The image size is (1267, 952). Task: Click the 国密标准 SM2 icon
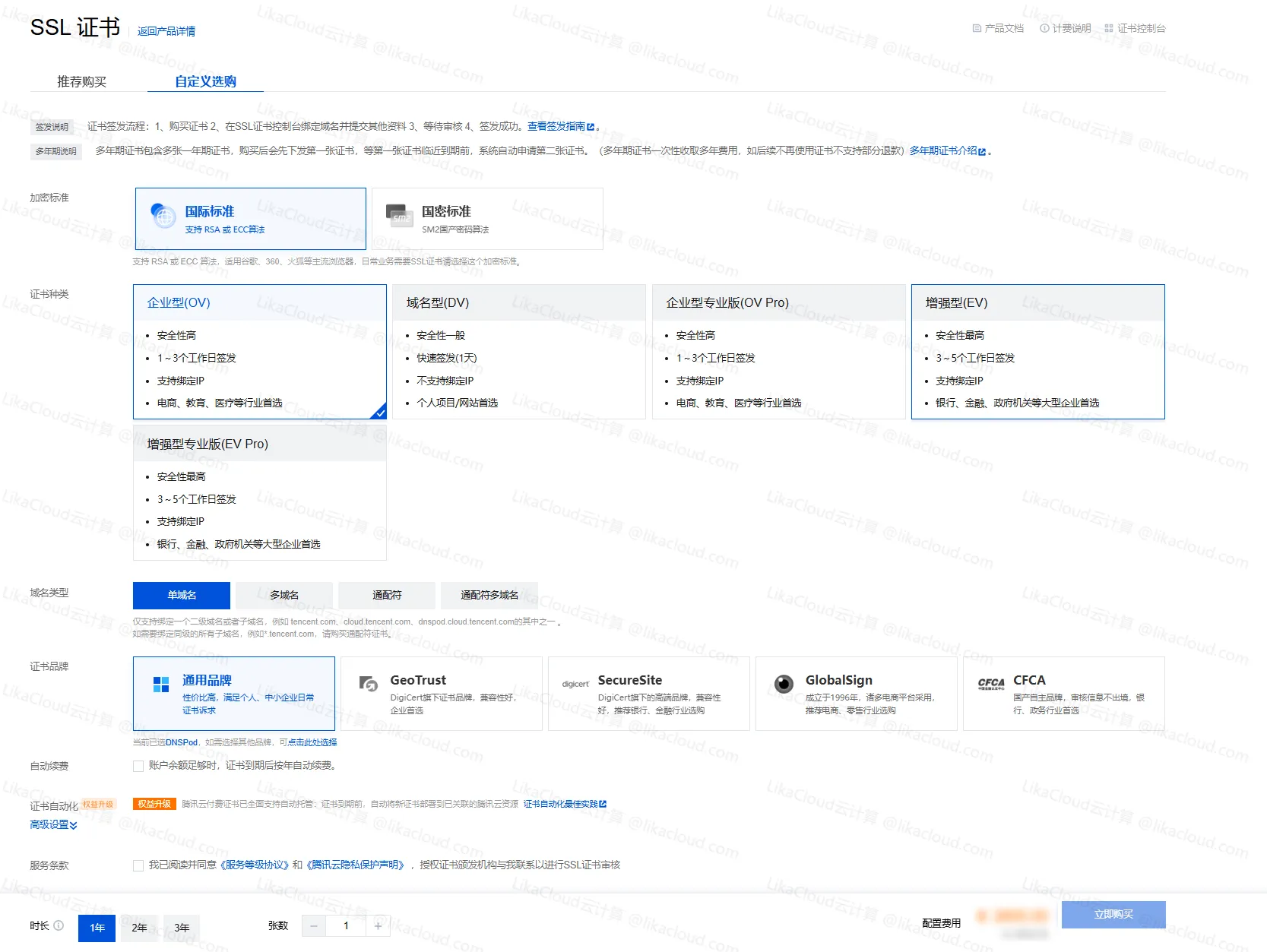(398, 216)
